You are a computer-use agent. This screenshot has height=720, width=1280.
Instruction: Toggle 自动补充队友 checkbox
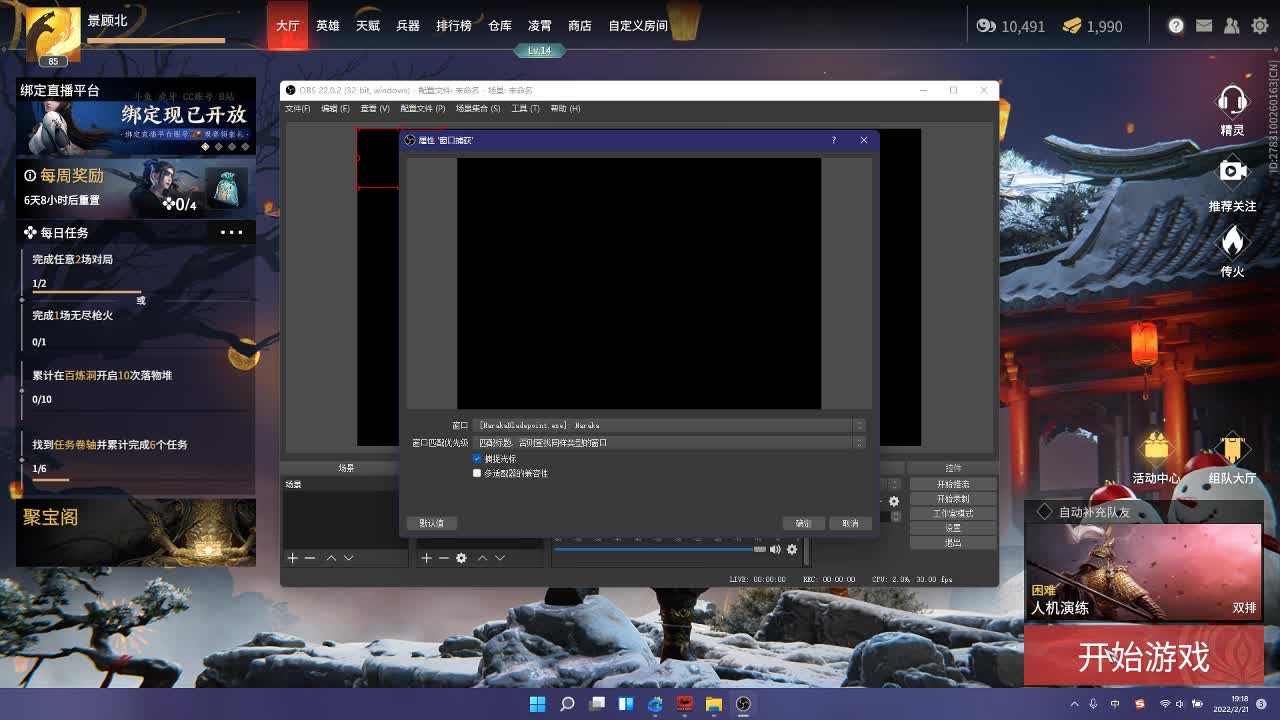click(1044, 511)
